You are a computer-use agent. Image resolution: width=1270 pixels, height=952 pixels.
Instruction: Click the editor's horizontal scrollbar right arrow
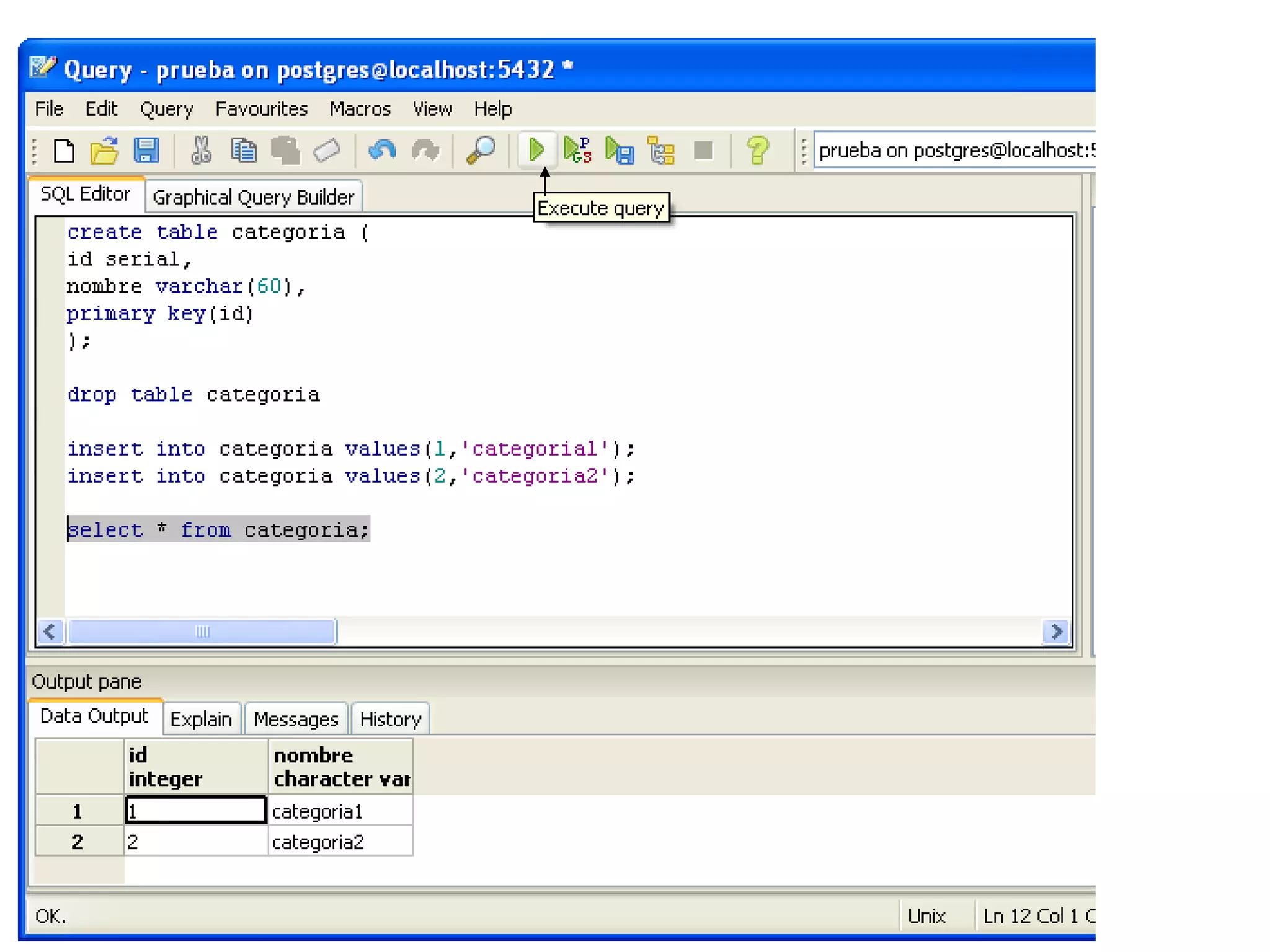pyautogui.click(x=1056, y=632)
